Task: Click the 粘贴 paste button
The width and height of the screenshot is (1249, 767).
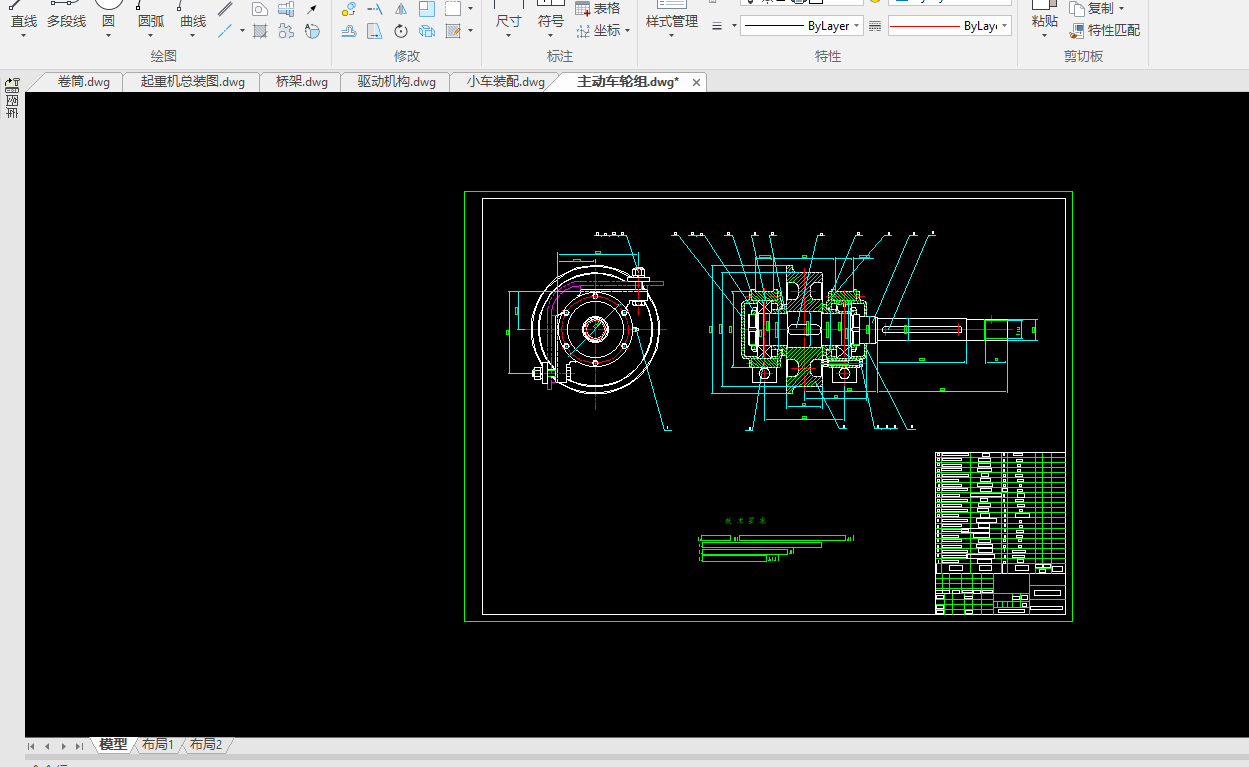Action: (x=1044, y=21)
